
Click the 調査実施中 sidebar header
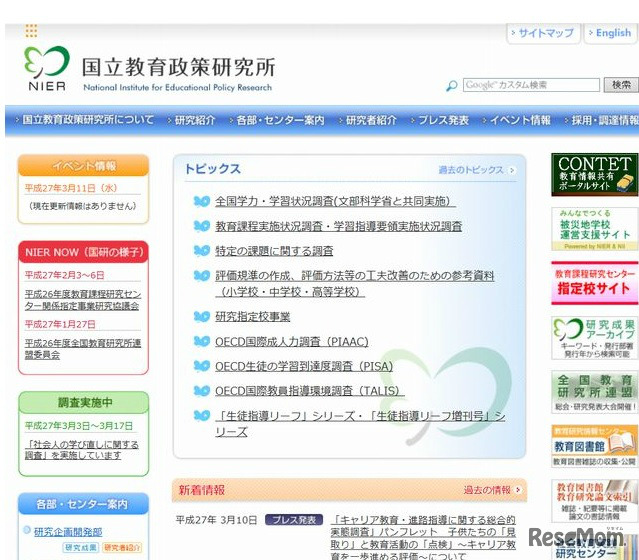pos(84,402)
